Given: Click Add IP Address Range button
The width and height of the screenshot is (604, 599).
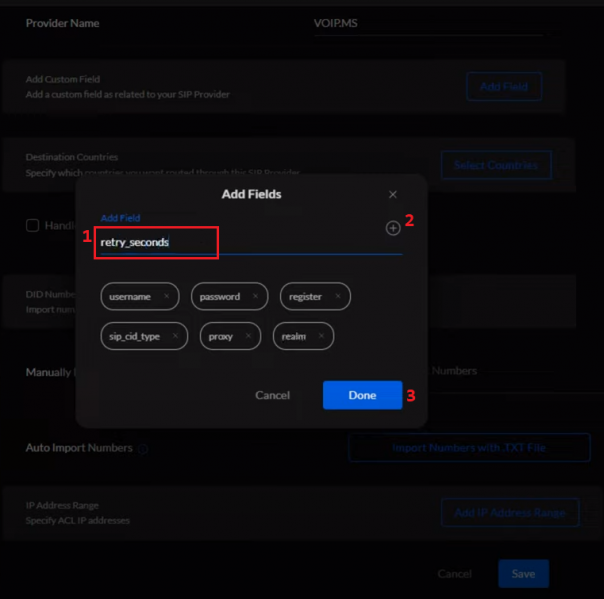Looking at the screenshot, I should click(510, 512).
